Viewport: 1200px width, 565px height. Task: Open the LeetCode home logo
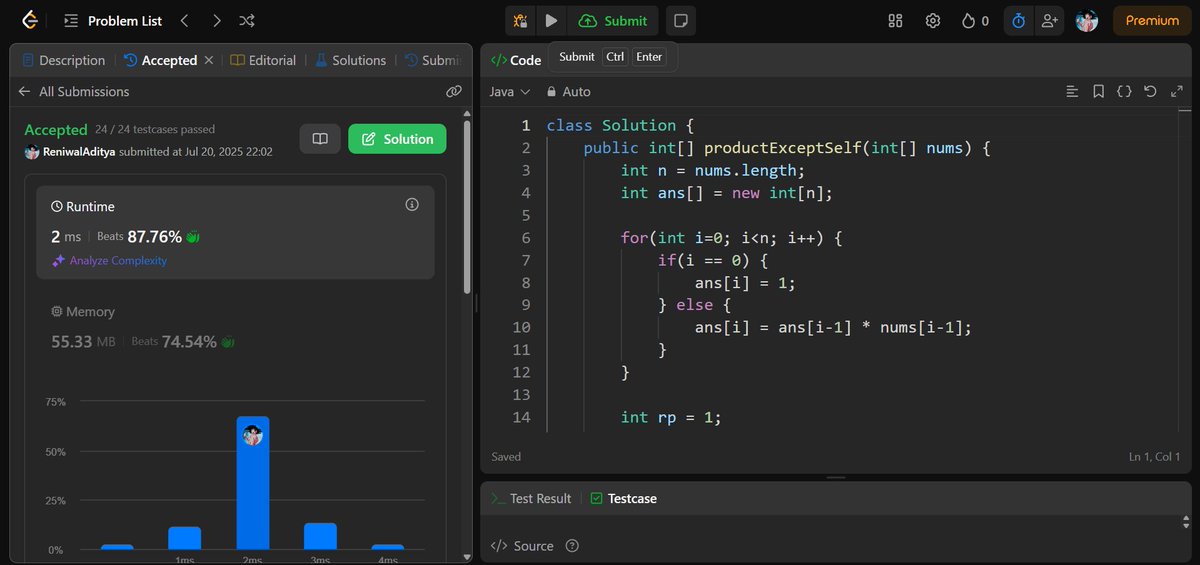(x=30, y=20)
